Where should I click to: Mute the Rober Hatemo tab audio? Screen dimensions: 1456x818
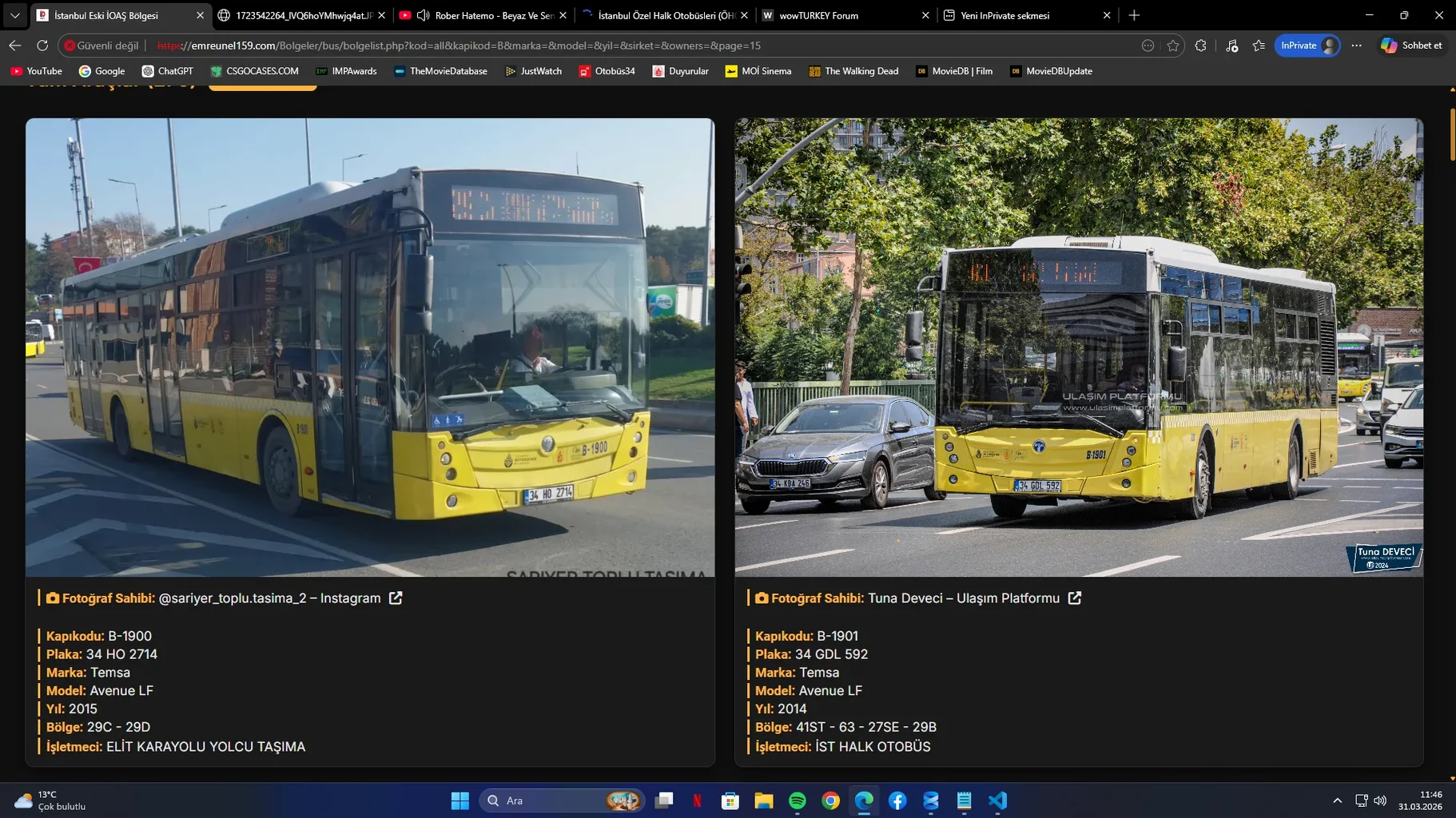[x=424, y=15]
